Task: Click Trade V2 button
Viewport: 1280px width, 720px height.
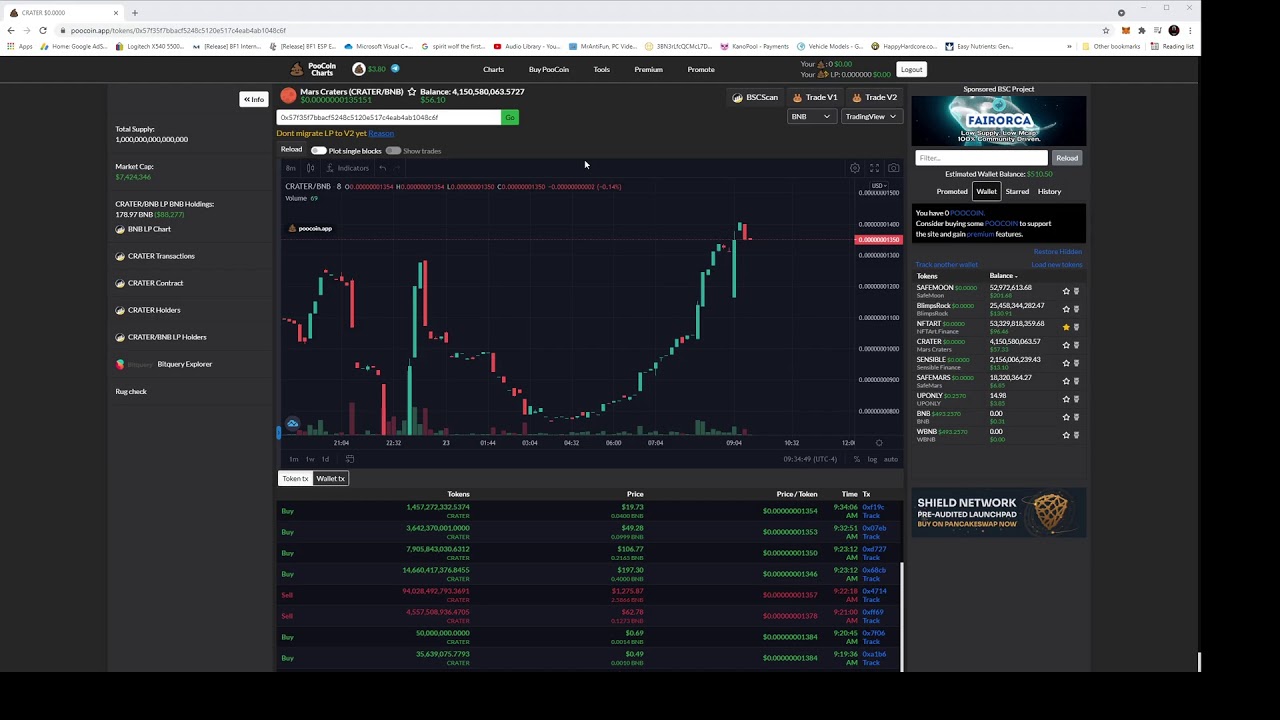Action: click(874, 98)
